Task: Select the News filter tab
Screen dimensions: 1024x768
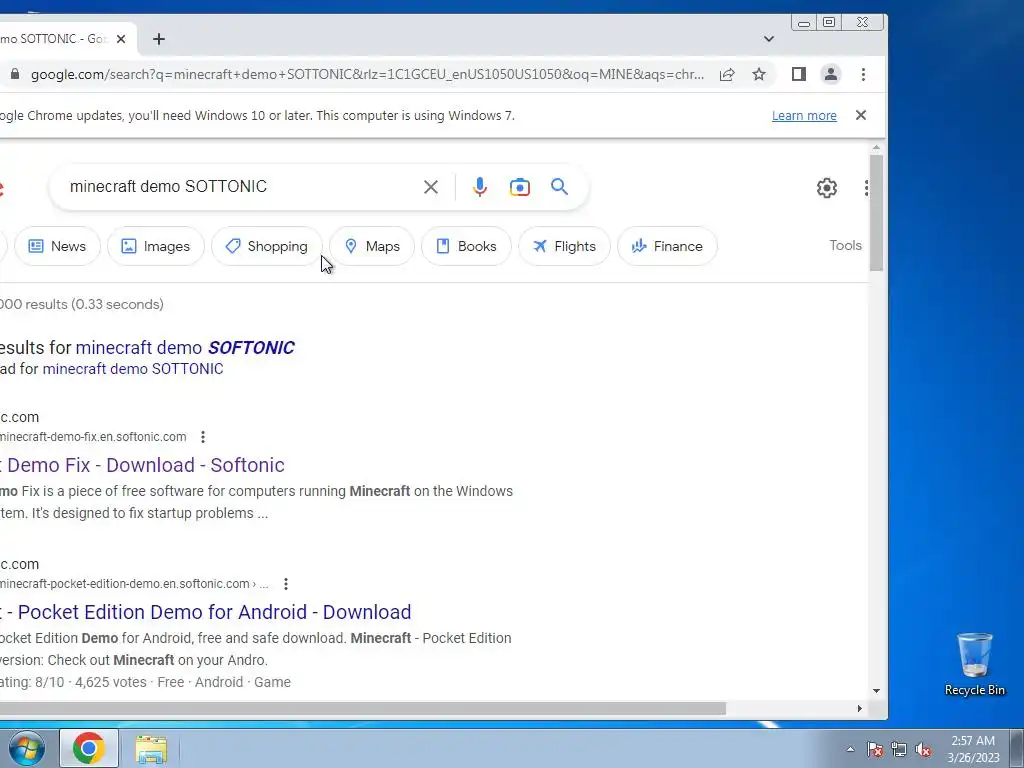Action: coord(57,246)
